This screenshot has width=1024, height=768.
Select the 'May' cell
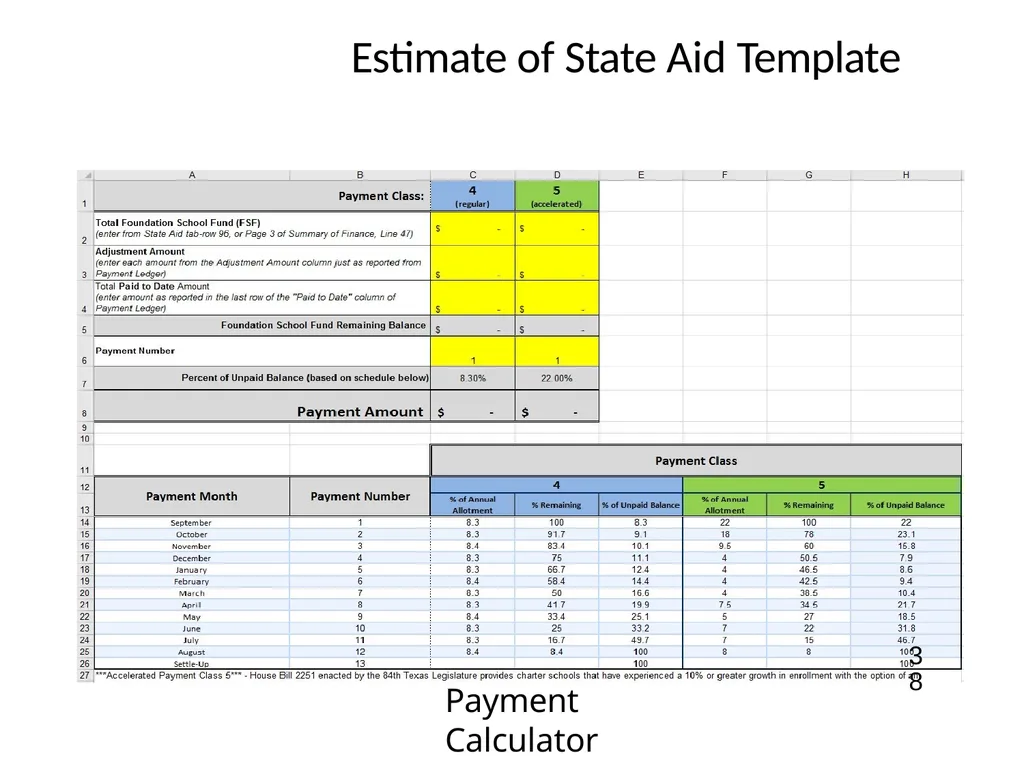(192, 617)
